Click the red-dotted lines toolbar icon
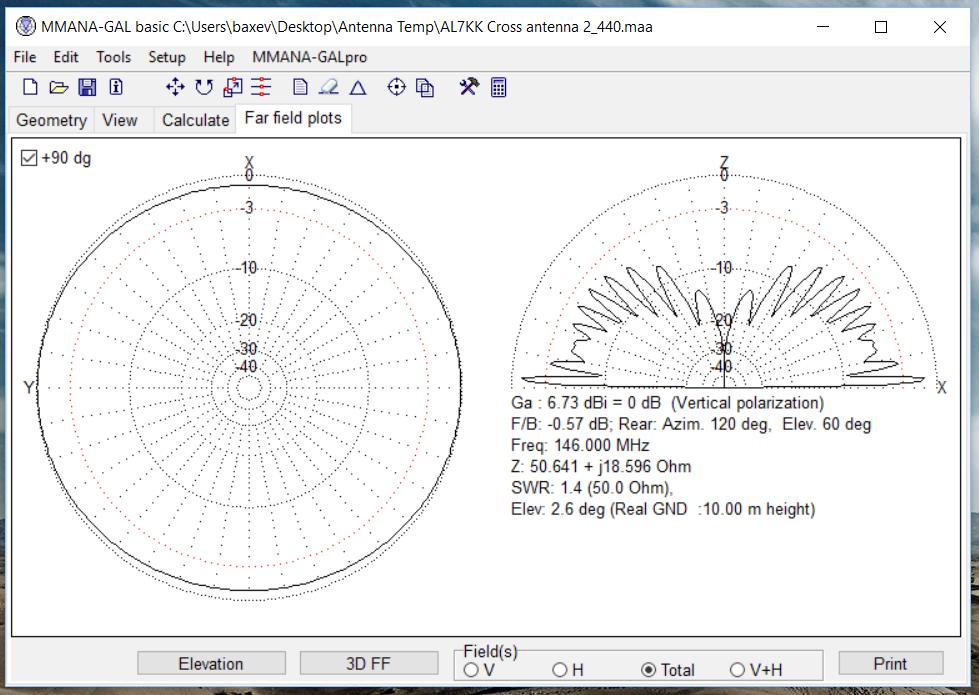The height and width of the screenshot is (695, 979). tap(261, 87)
